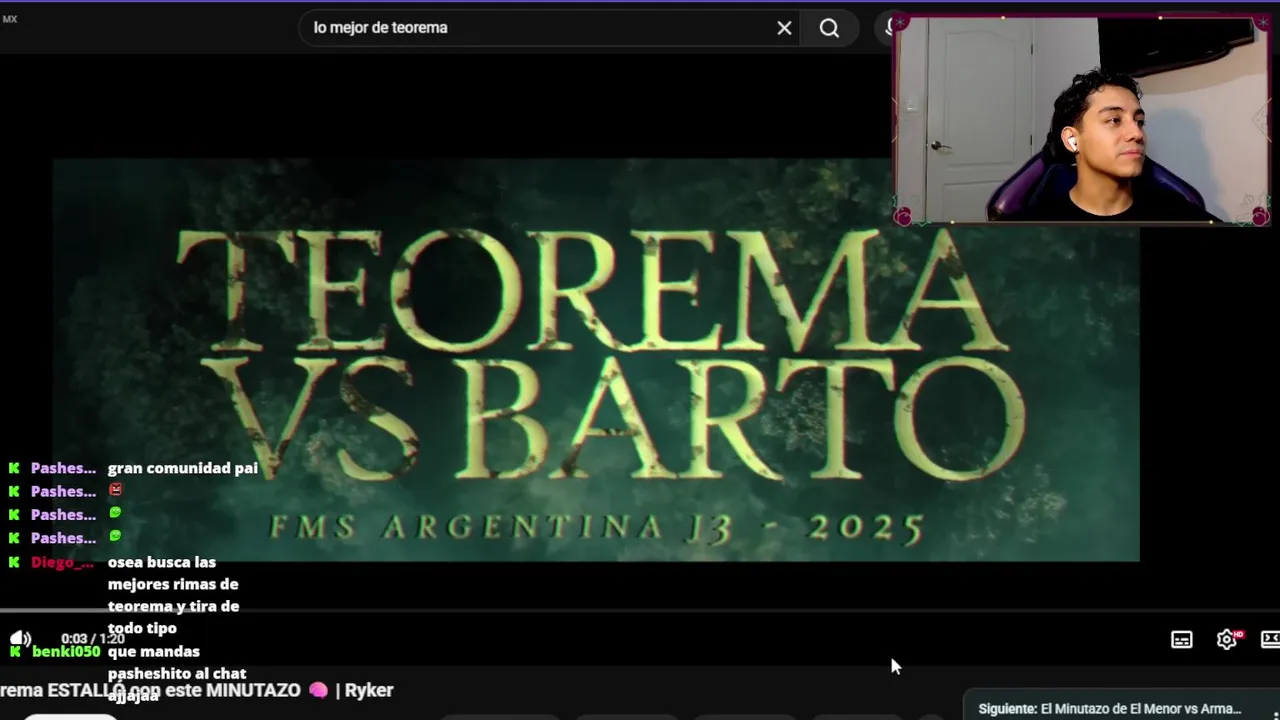Click the Diego_ chat username
This screenshot has height=720, width=1280.
(x=63, y=562)
